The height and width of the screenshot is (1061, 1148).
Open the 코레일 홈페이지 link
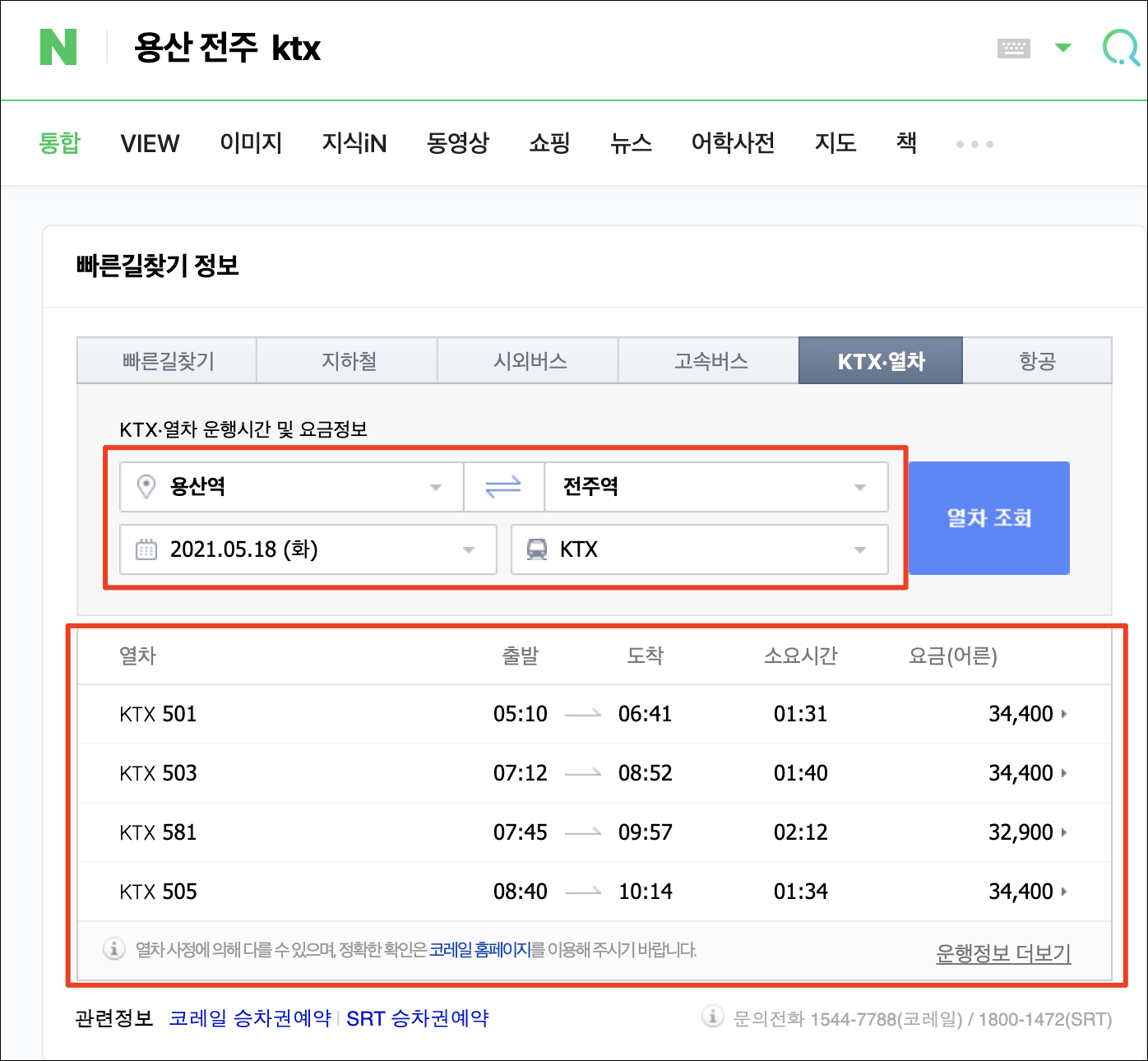[479, 950]
